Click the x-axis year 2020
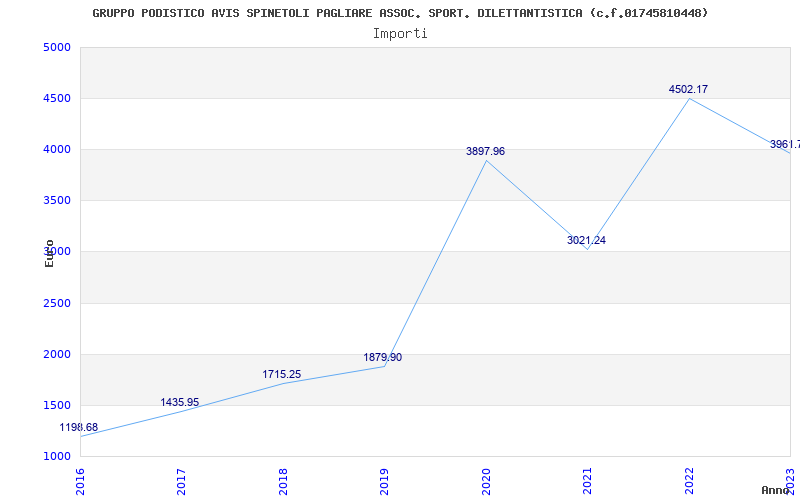Screen dimensions: 800x500 point(486,482)
